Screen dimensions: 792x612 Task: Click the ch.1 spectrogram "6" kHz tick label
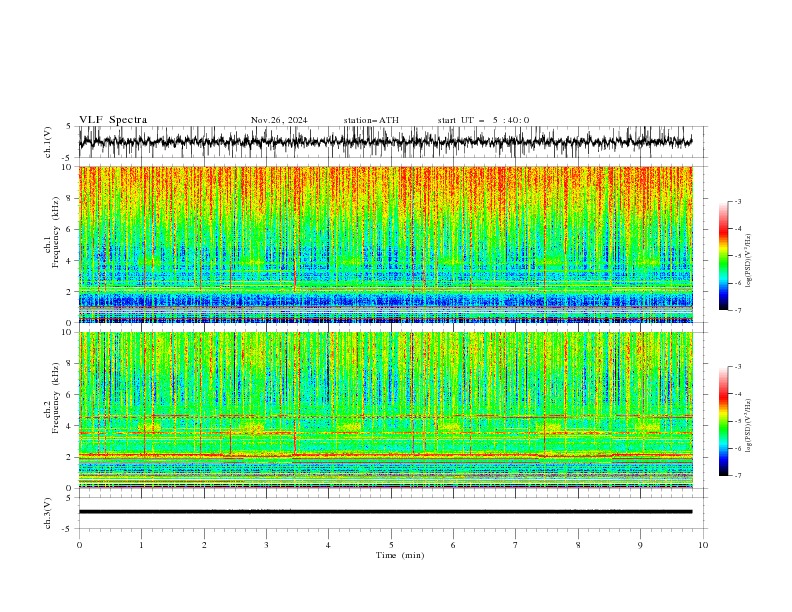pyautogui.click(x=69, y=229)
